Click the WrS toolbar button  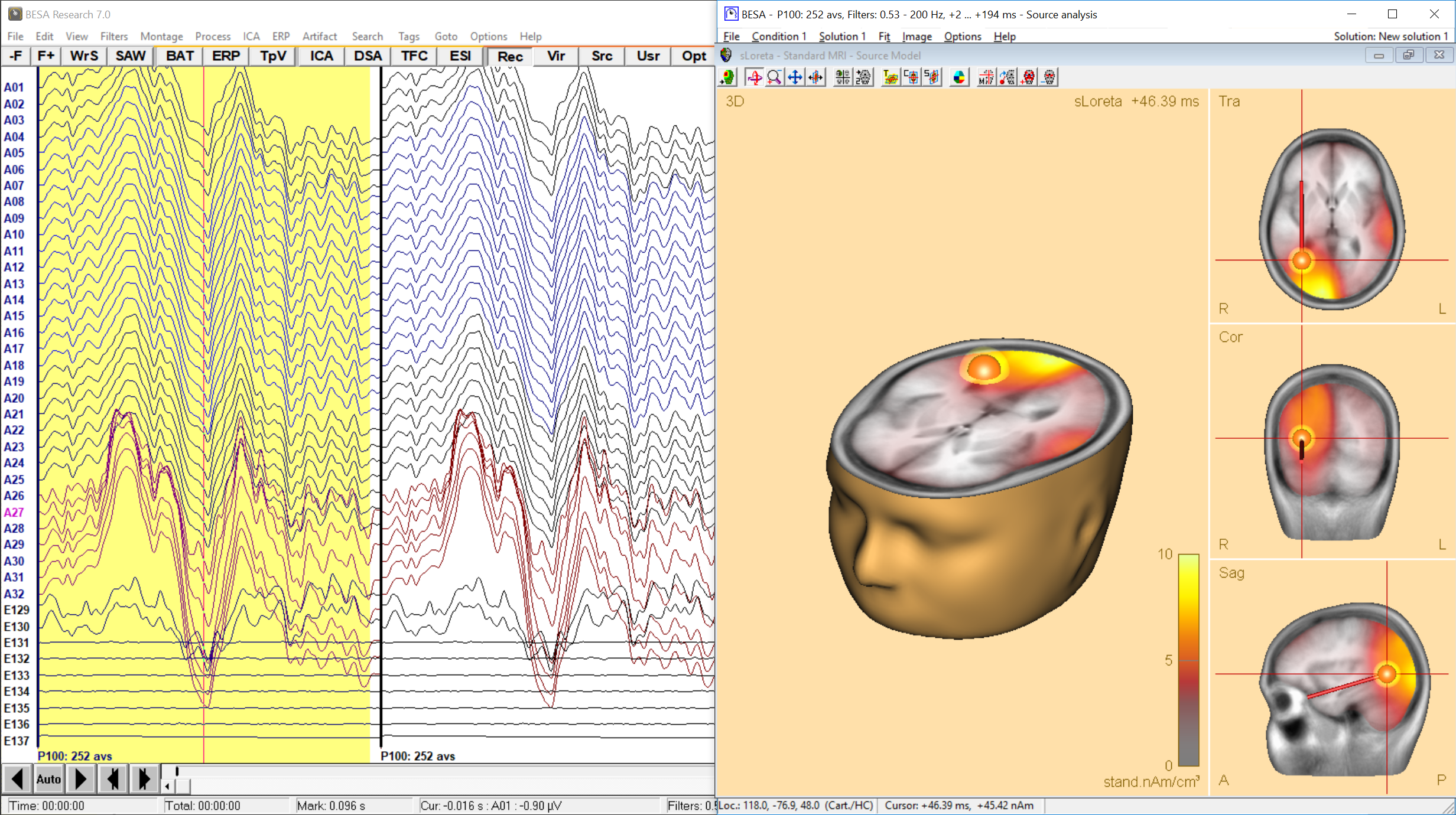coord(84,56)
